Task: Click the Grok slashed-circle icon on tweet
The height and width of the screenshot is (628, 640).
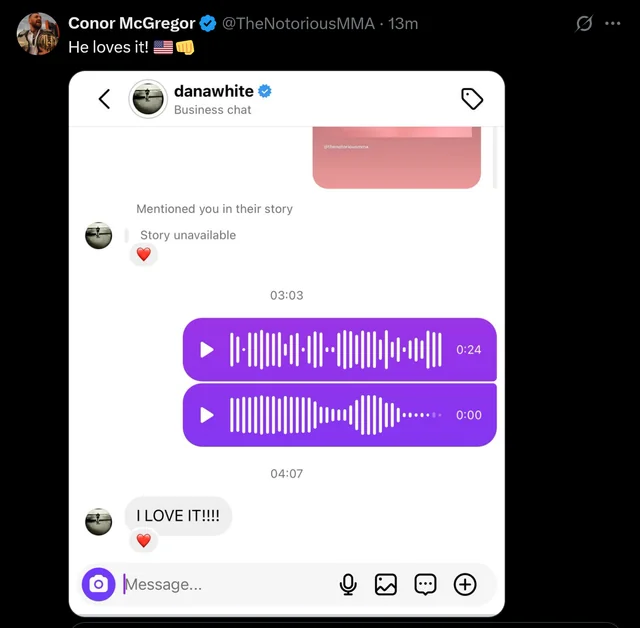Action: click(x=584, y=23)
